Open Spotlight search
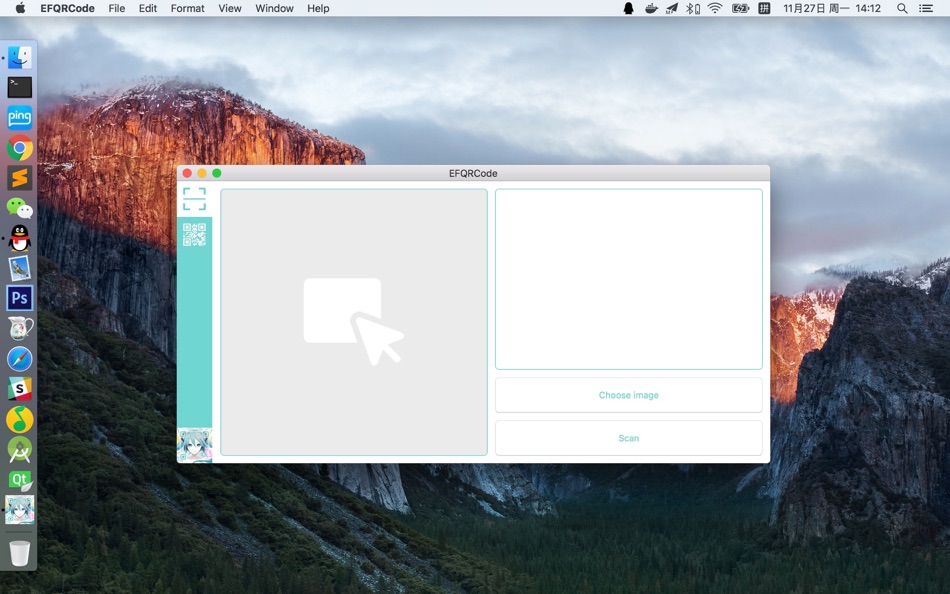 click(902, 8)
